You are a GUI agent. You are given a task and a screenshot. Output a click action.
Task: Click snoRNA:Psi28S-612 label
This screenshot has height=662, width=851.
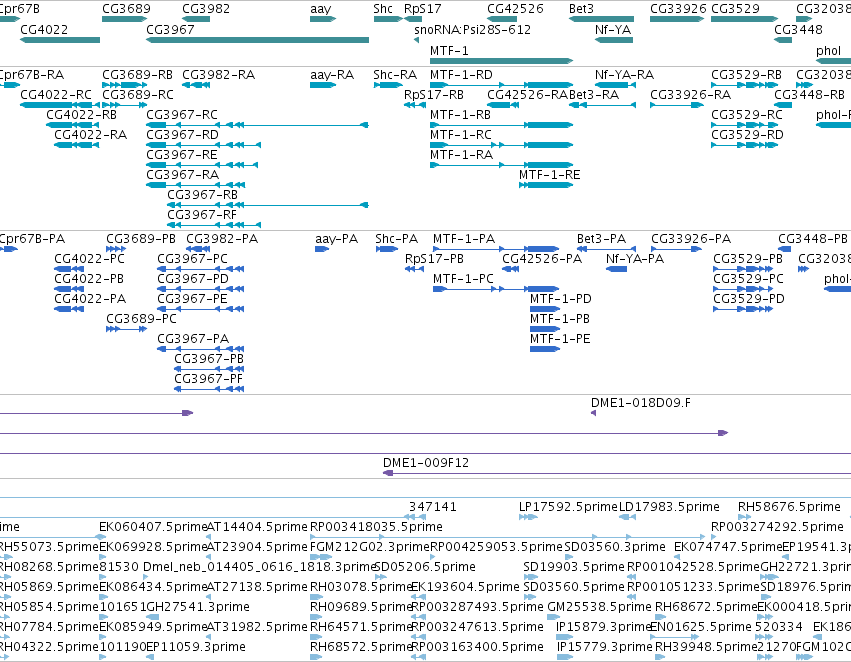point(472,29)
